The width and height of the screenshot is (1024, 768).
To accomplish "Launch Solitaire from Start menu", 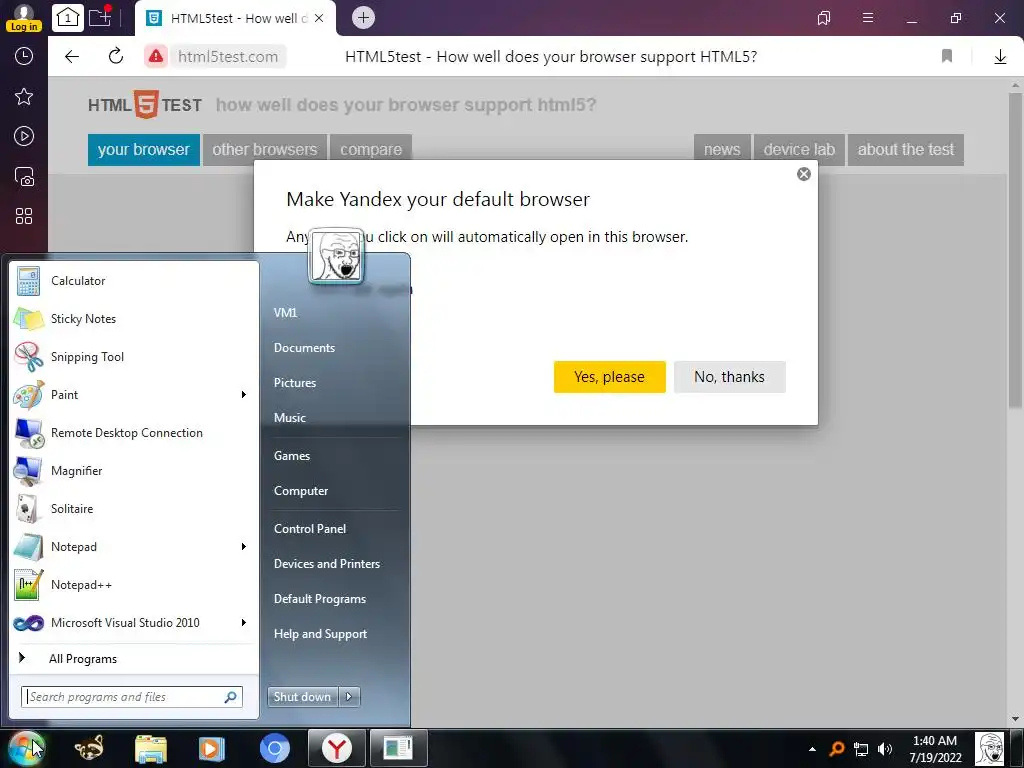I will (134, 509).
